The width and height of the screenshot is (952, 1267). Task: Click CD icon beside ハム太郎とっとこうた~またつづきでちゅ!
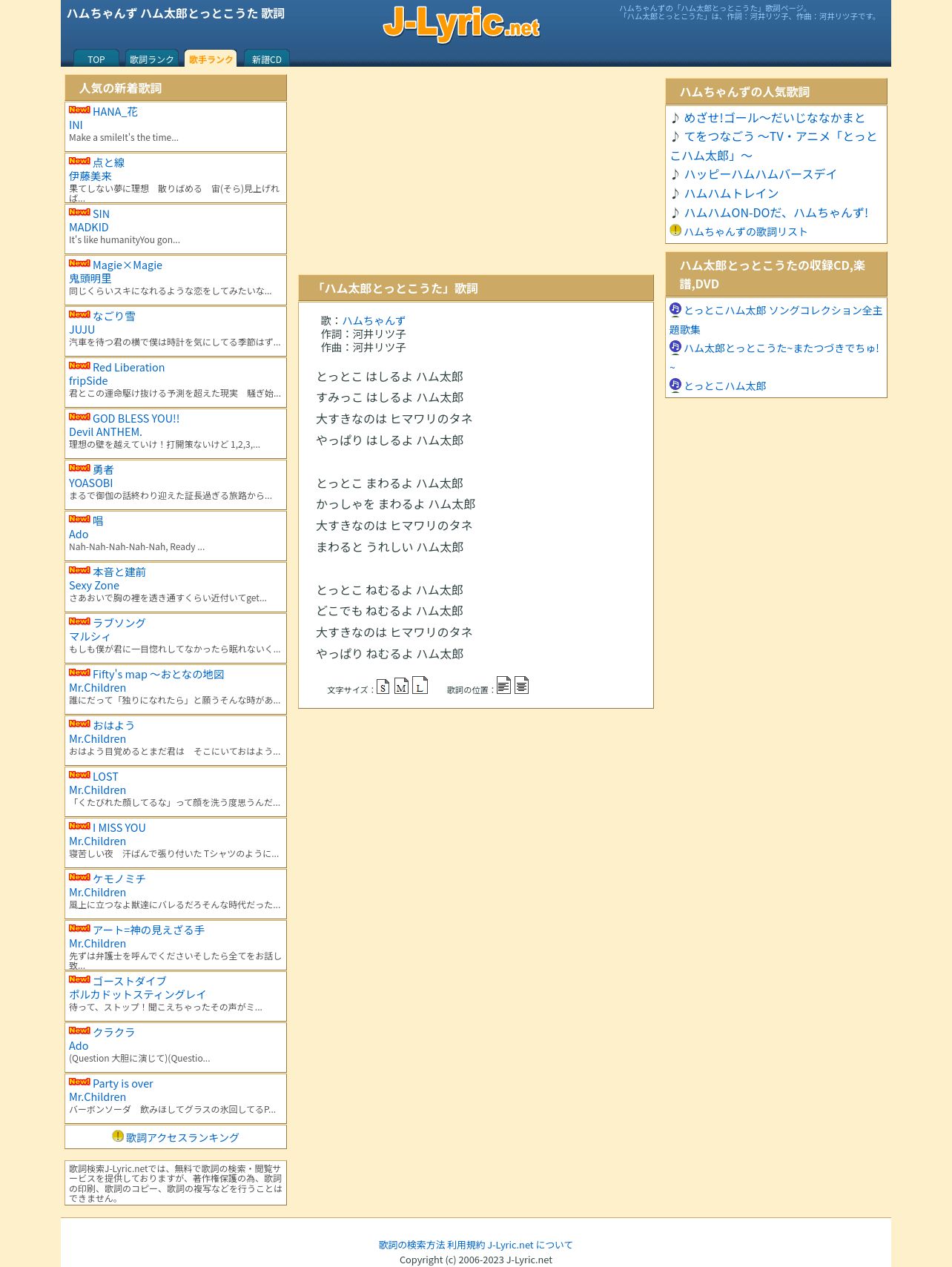tap(675, 347)
